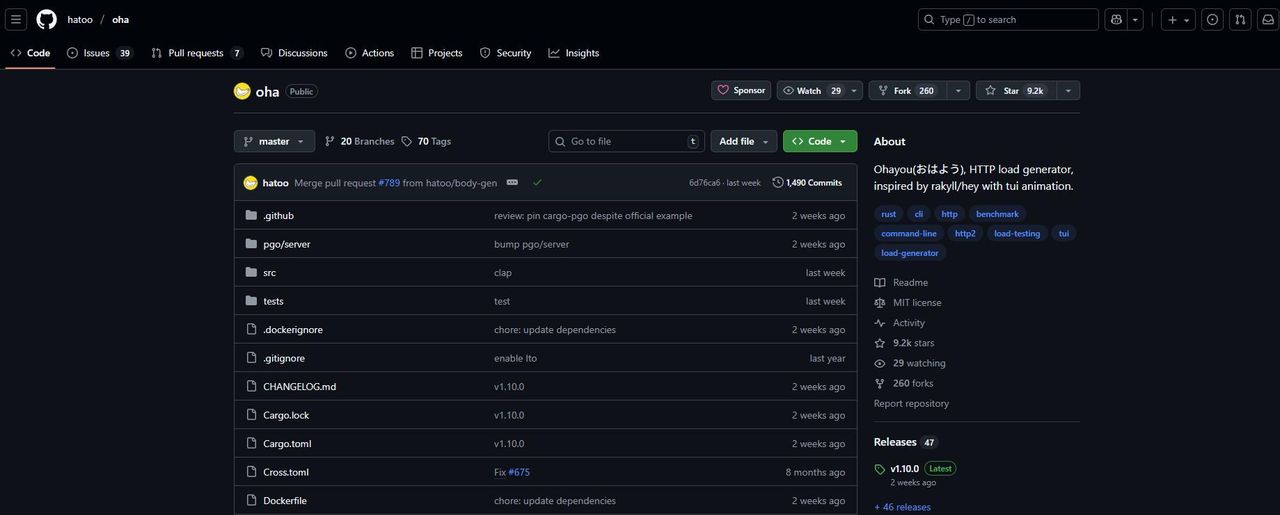Screen dimensions: 1280x515
Task: Open the master branch selector dropdown
Action: pos(274,141)
